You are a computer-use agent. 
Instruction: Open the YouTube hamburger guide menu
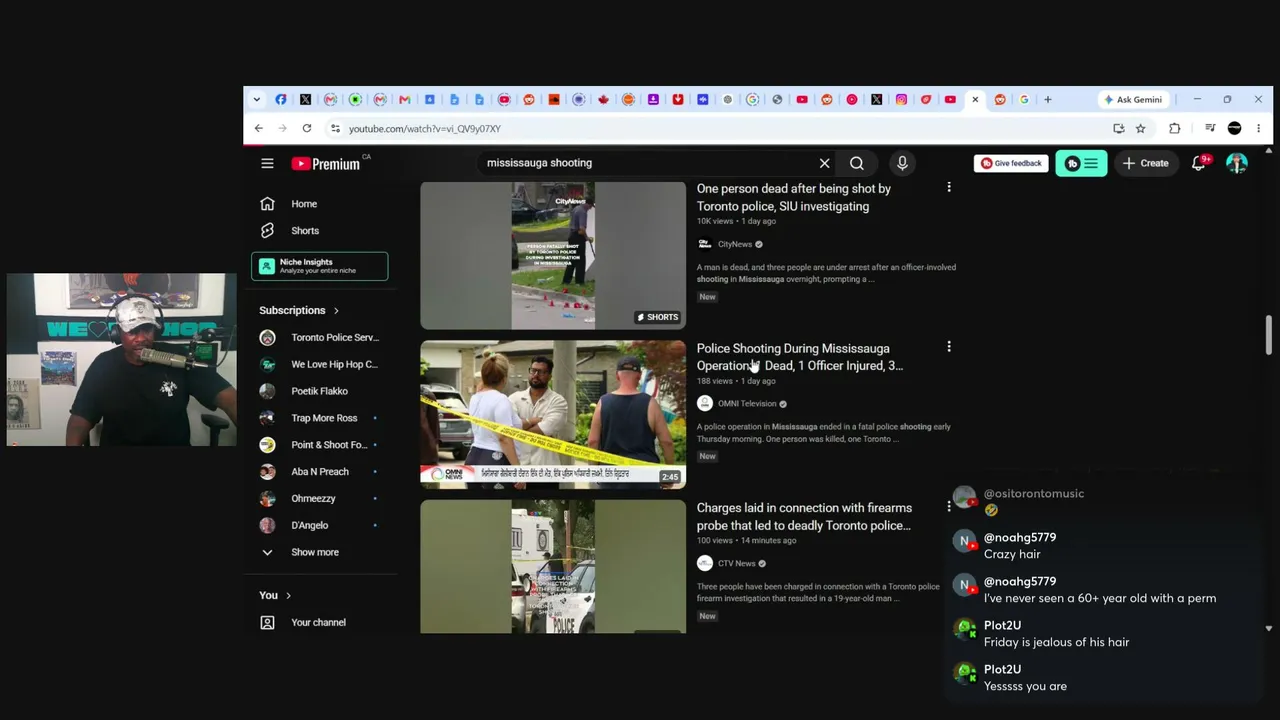[x=267, y=163]
